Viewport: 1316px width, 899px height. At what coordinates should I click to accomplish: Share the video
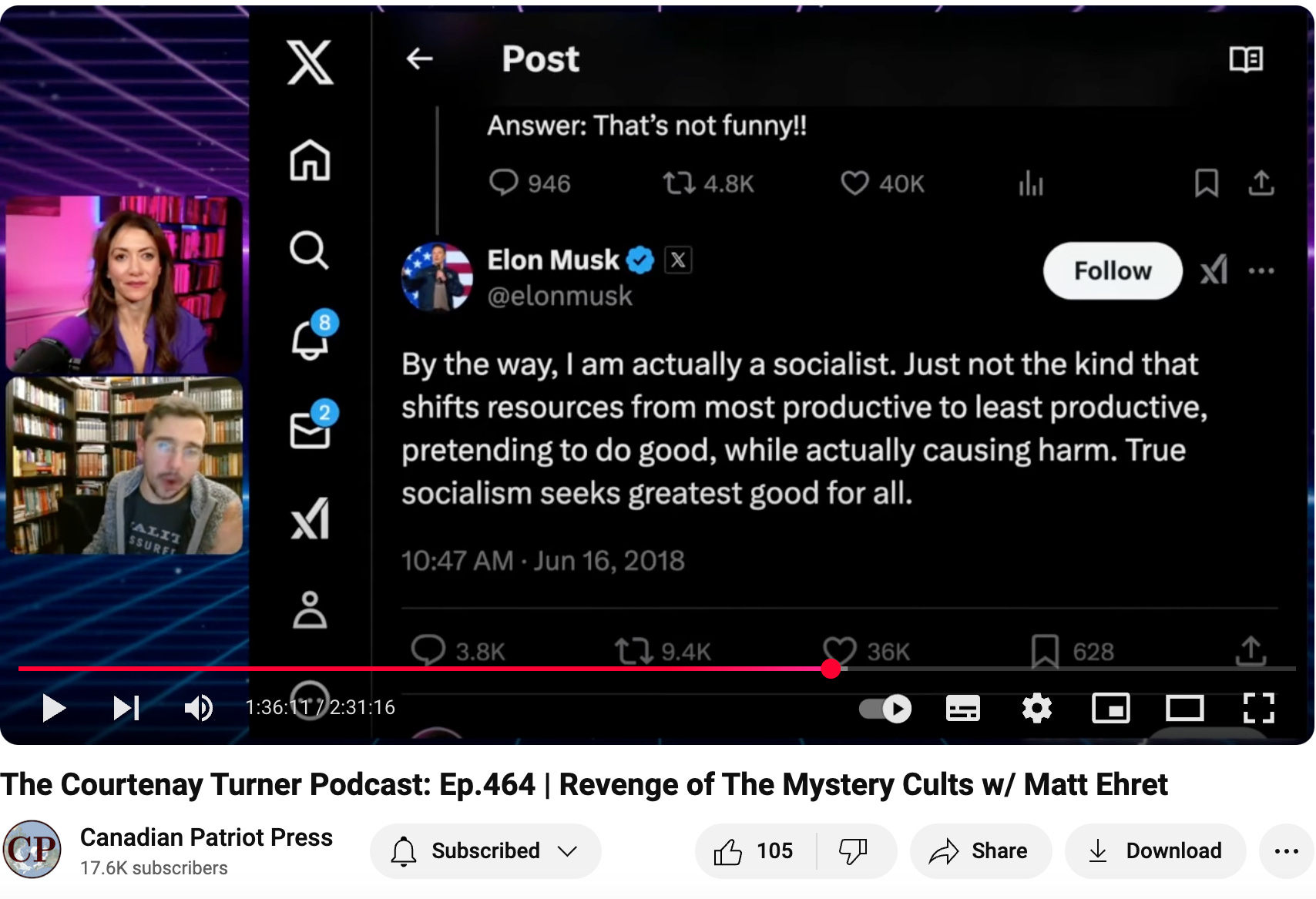(980, 850)
